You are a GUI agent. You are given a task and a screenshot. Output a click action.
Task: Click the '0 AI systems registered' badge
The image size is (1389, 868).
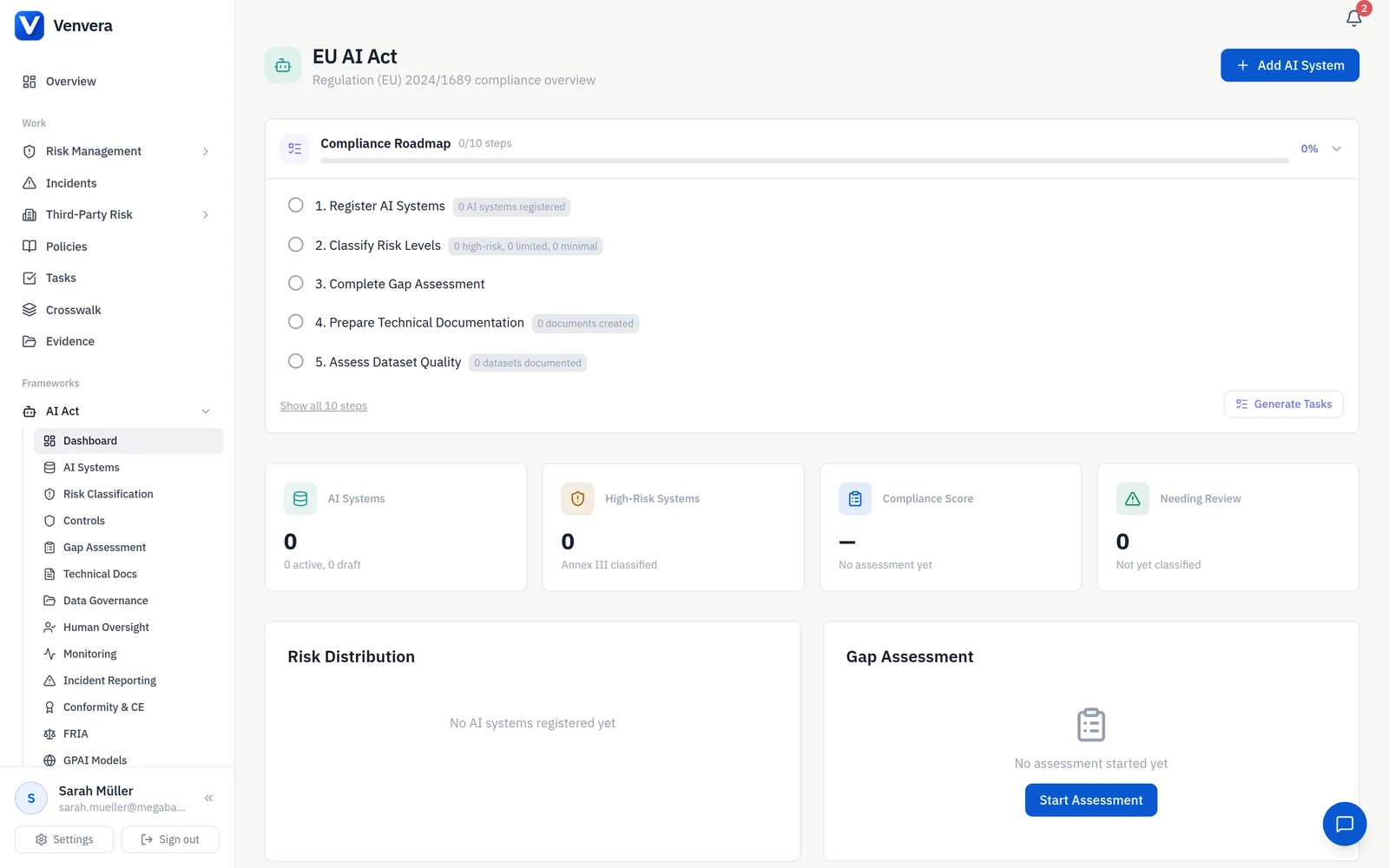click(x=511, y=207)
